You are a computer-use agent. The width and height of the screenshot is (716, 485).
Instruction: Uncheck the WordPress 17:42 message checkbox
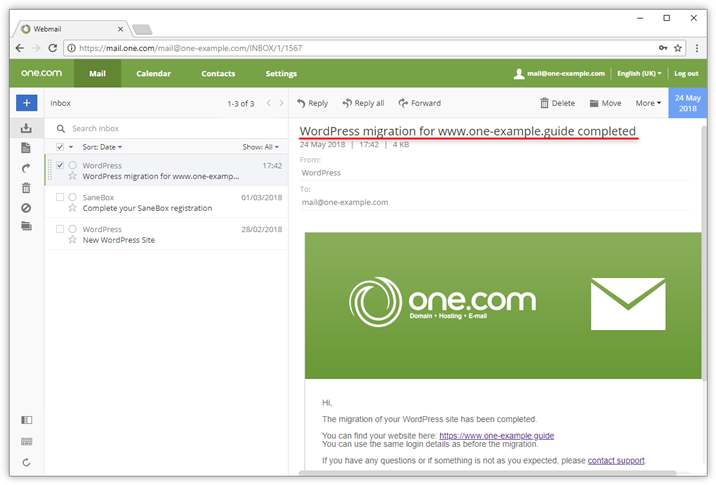click(60, 165)
